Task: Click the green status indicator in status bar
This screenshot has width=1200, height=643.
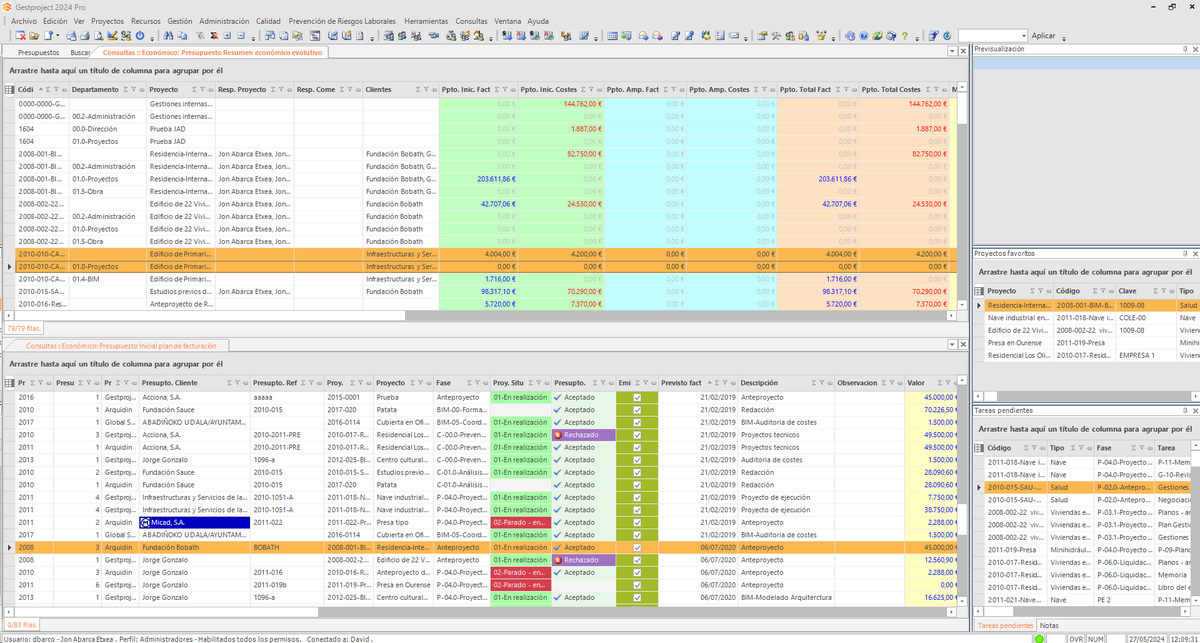Action: (x=1041, y=637)
